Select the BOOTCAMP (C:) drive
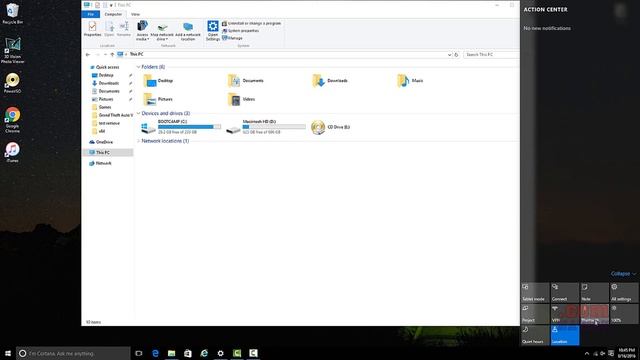 181,127
